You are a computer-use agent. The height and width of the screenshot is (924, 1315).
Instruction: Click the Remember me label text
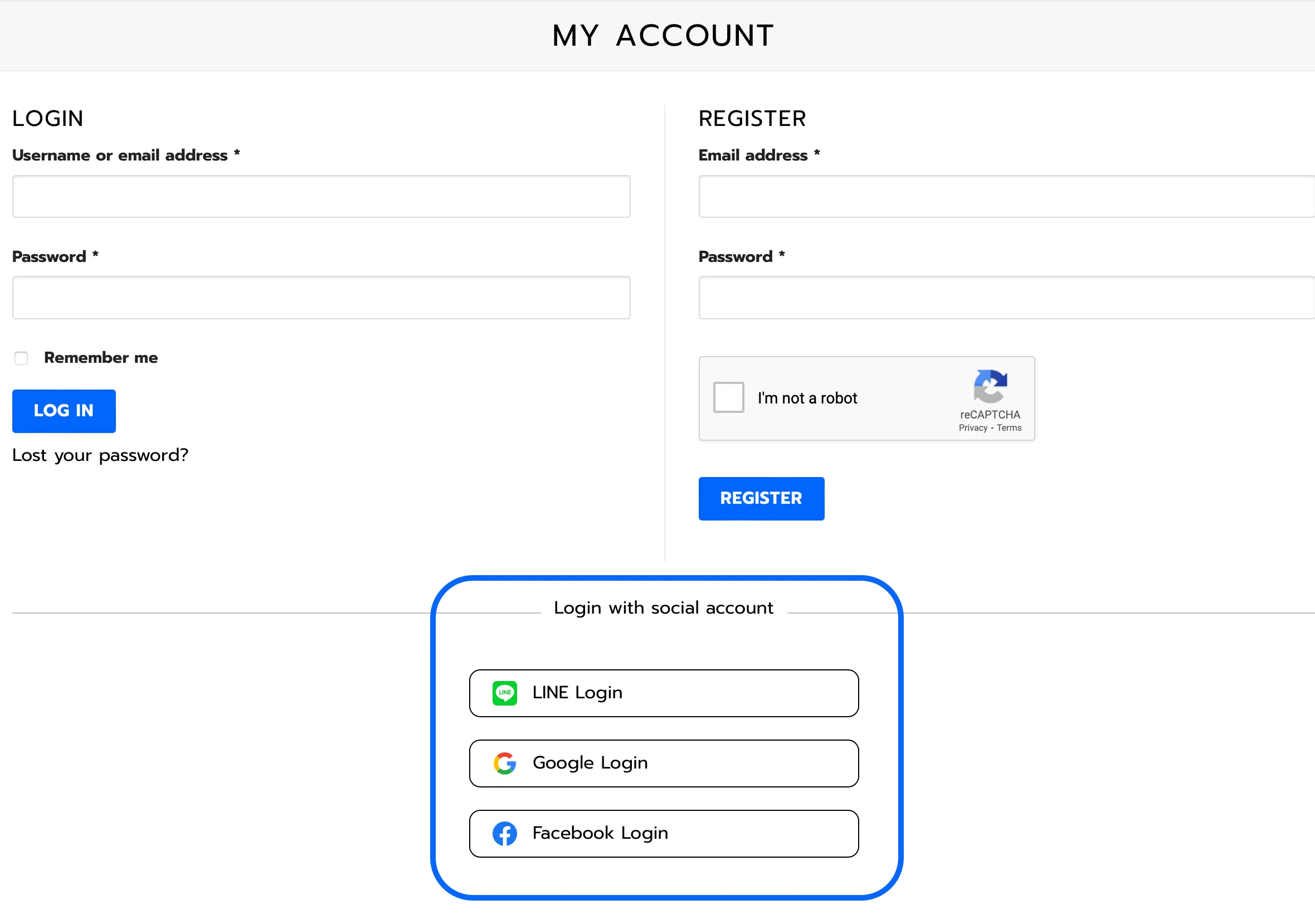pos(101,358)
